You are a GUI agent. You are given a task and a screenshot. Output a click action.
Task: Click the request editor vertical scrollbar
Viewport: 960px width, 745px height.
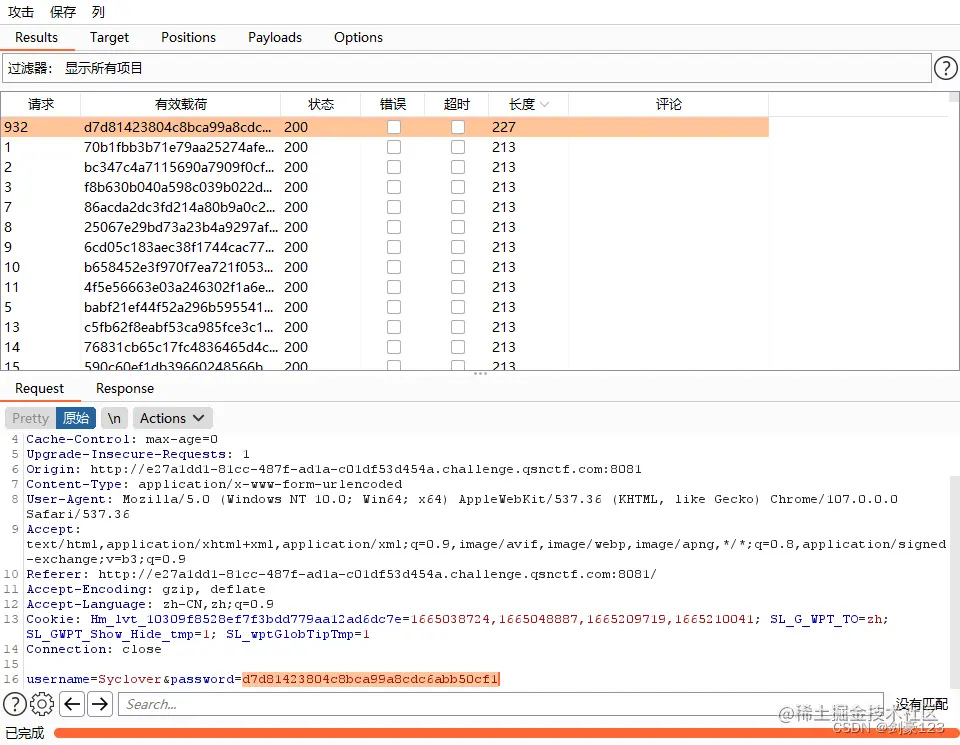click(954, 580)
